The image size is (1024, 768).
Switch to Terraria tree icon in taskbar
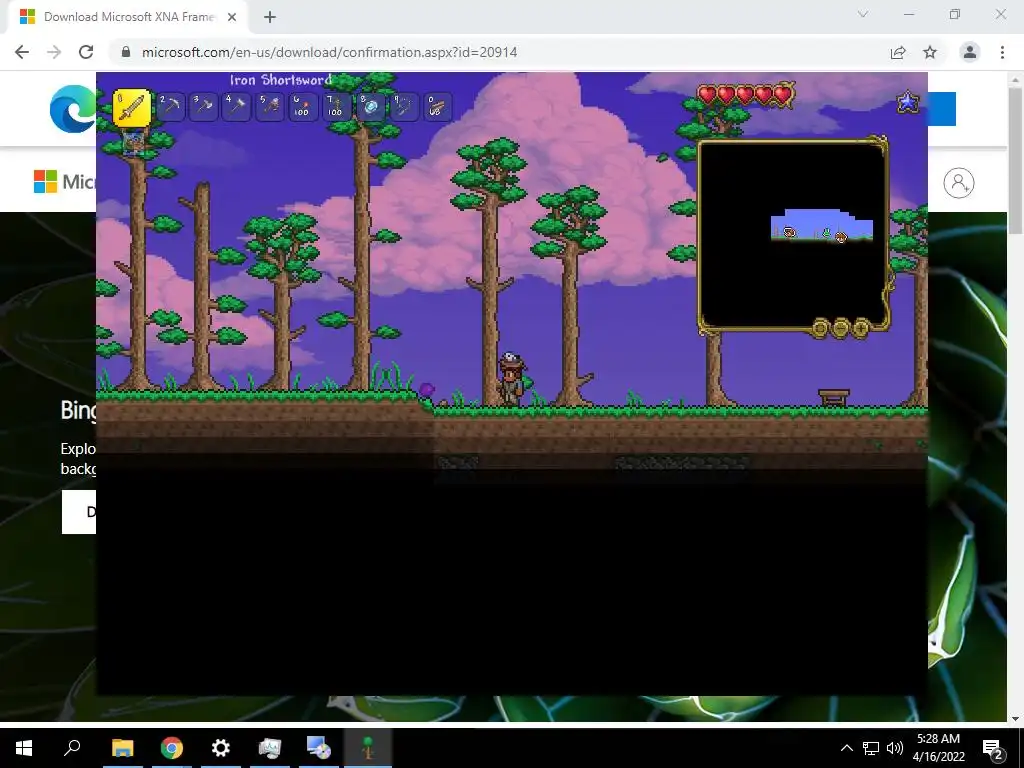click(368, 748)
